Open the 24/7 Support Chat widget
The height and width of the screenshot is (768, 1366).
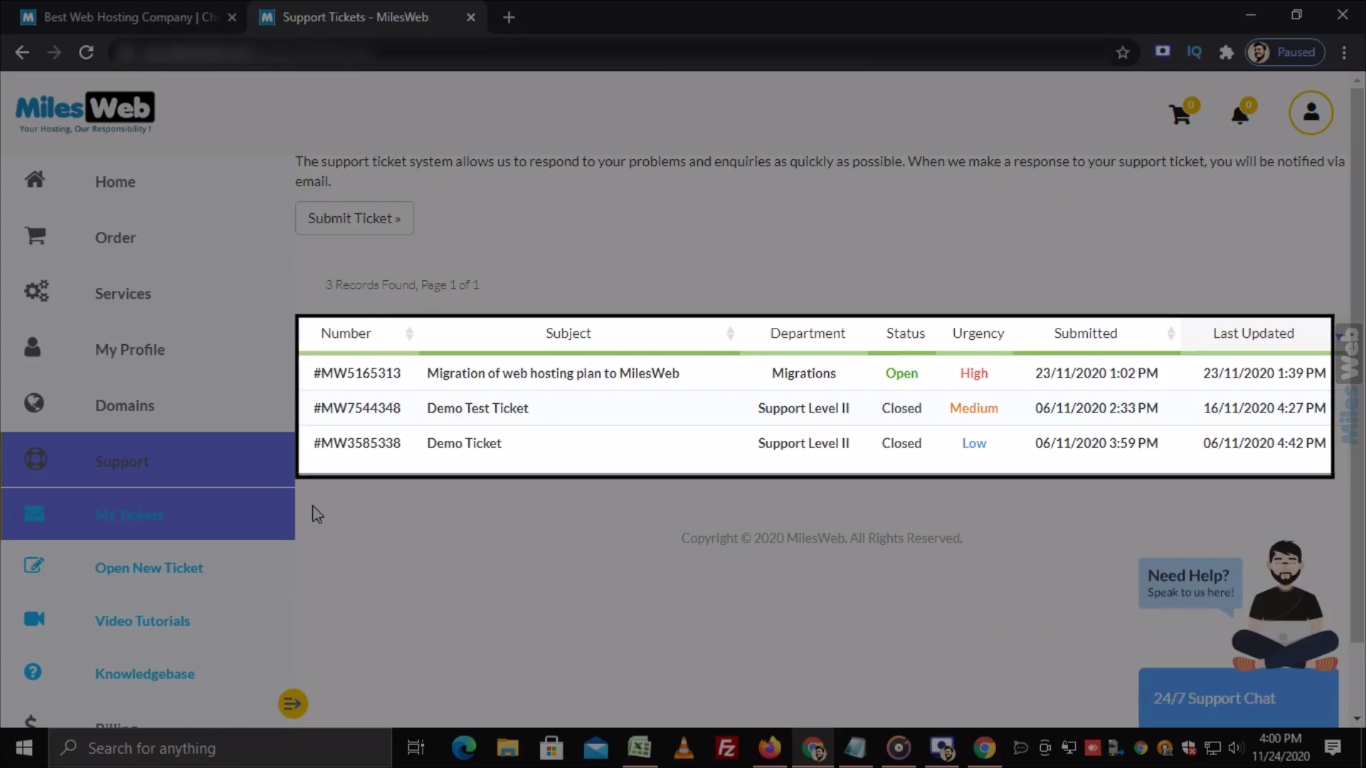tap(1238, 698)
